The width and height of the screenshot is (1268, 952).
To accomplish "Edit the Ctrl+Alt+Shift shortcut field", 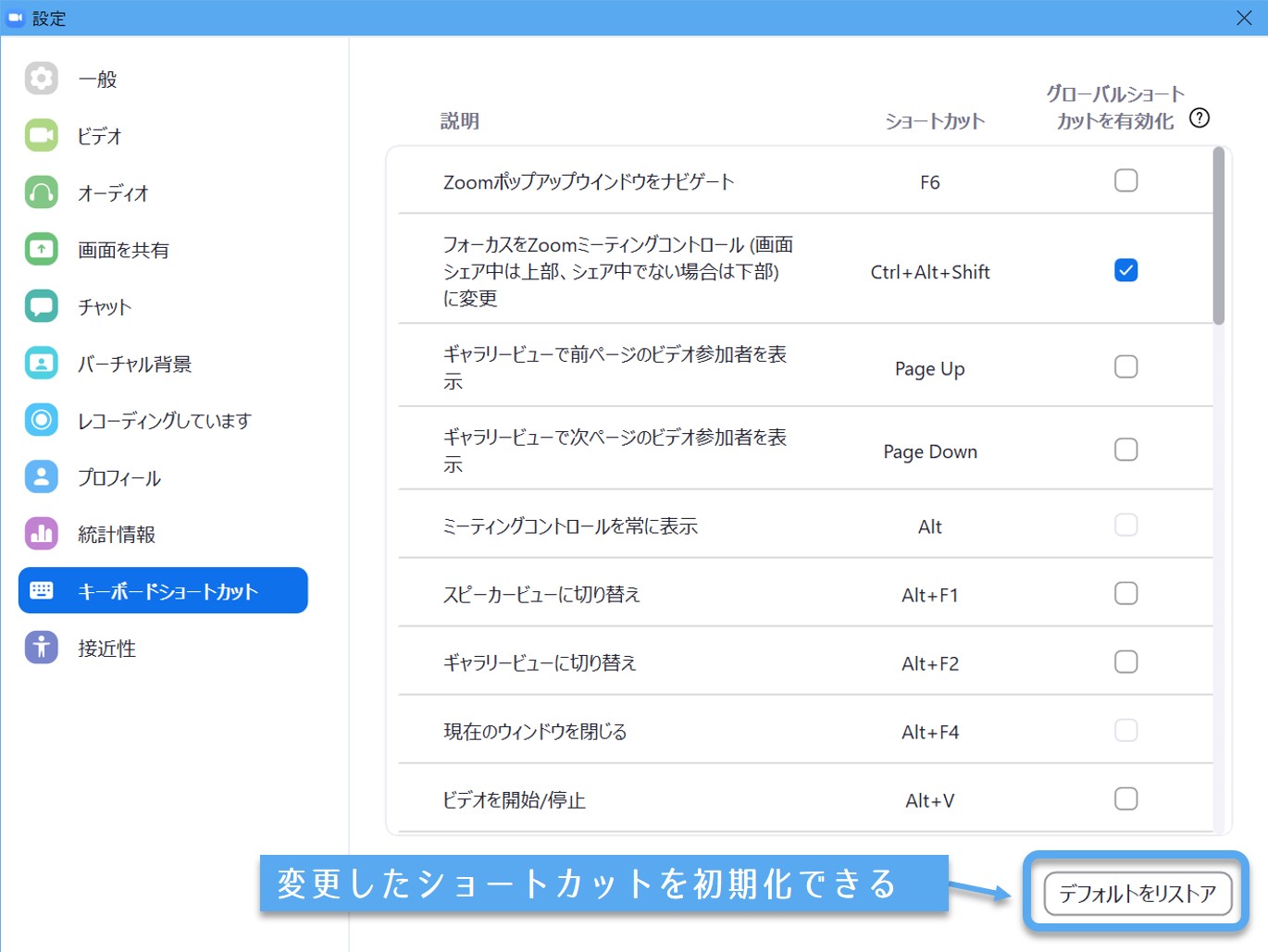I will pyautogui.click(x=930, y=272).
